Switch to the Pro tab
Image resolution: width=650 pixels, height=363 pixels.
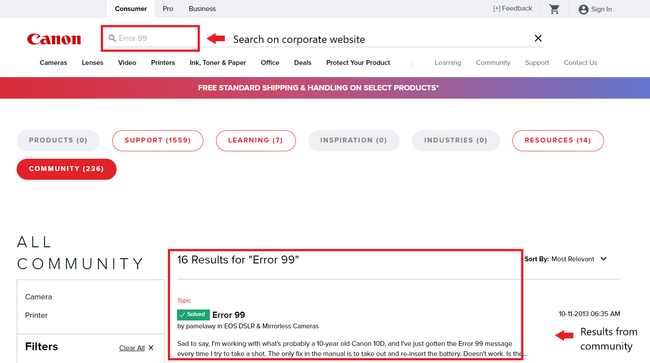tap(167, 9)
